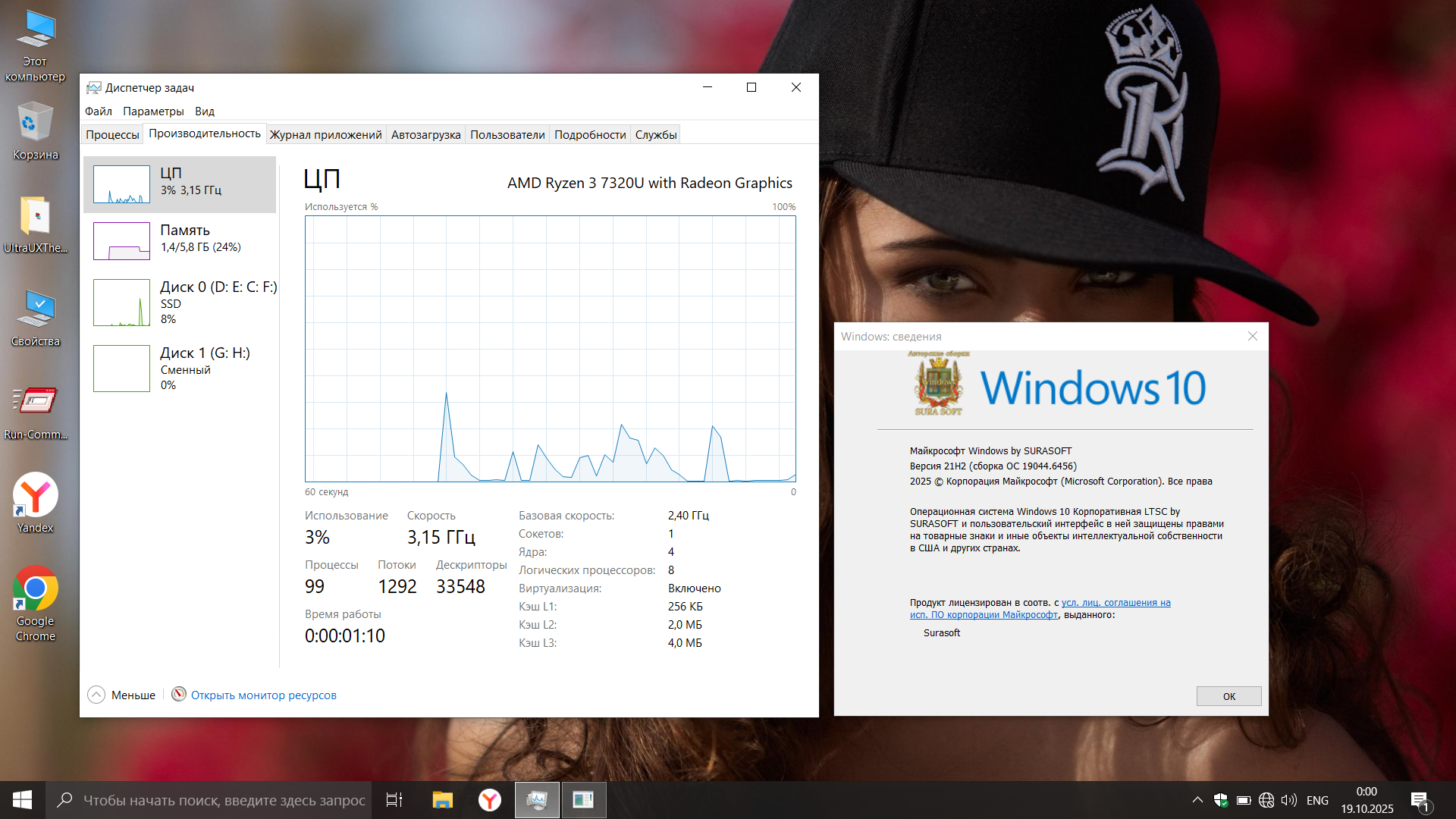Click the File Explorer taskbar icon

pos(442,800)
